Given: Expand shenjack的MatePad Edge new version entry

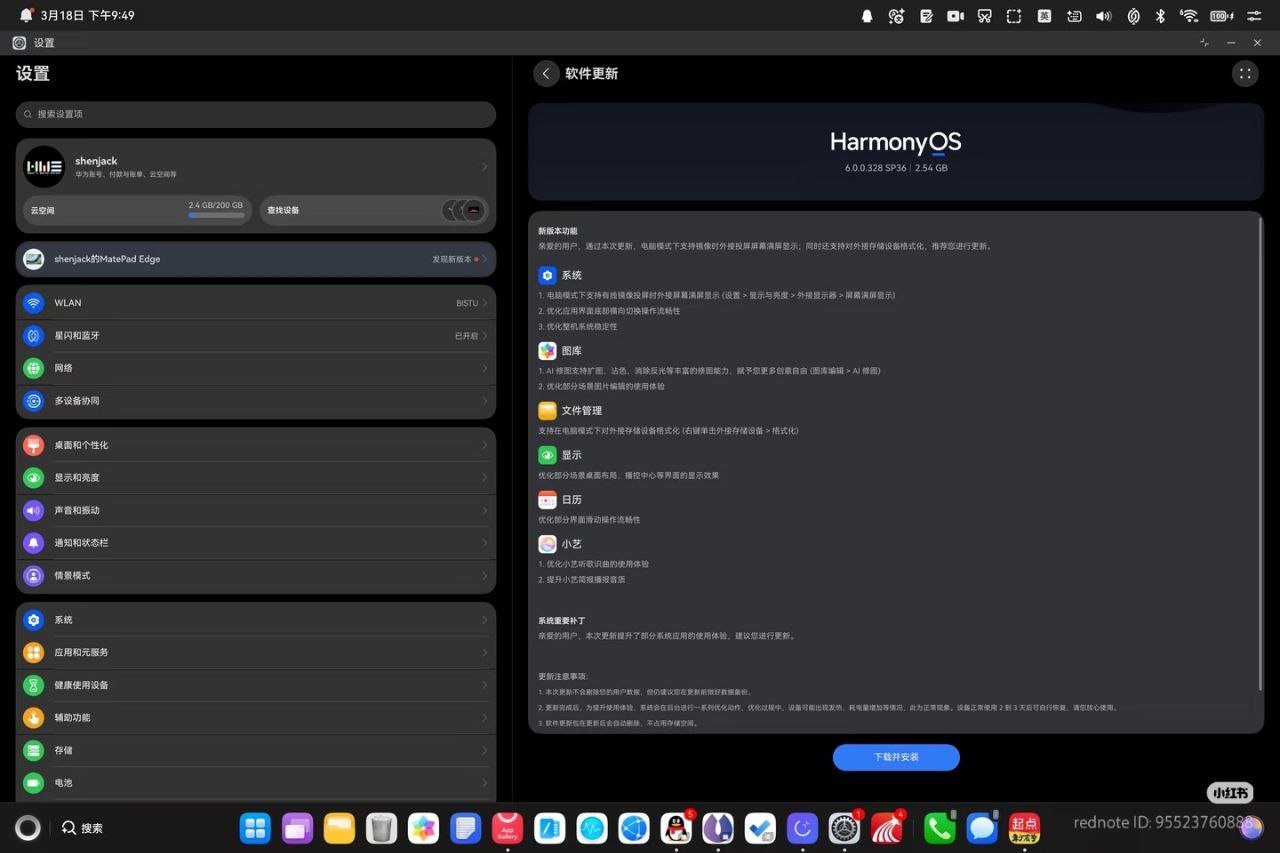Looking at the screenshot, I should click(256, 259).
